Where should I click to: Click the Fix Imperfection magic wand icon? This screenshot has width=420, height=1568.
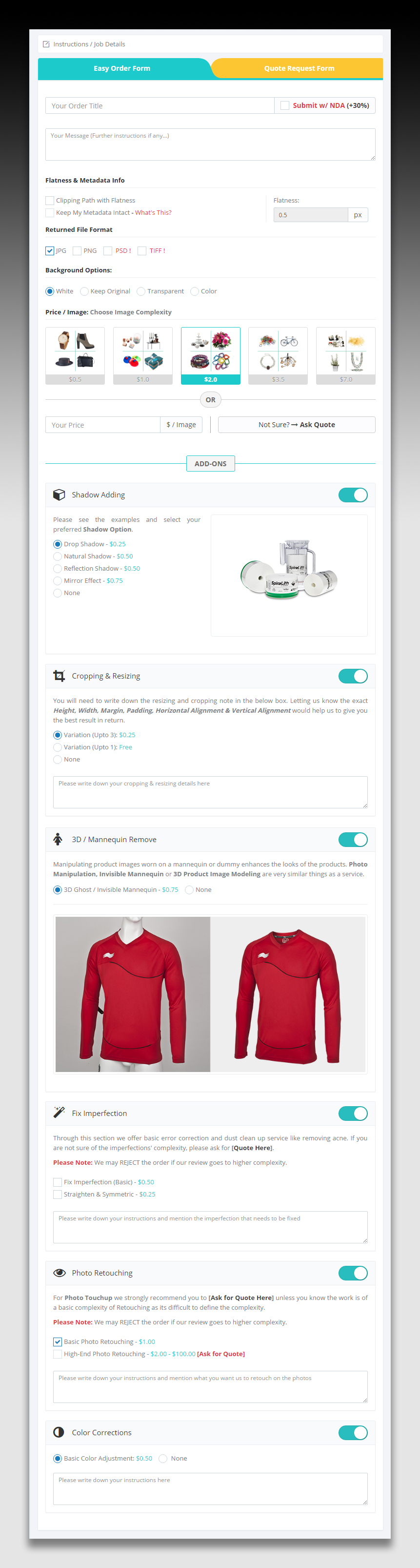click(x=59, y=1114)
